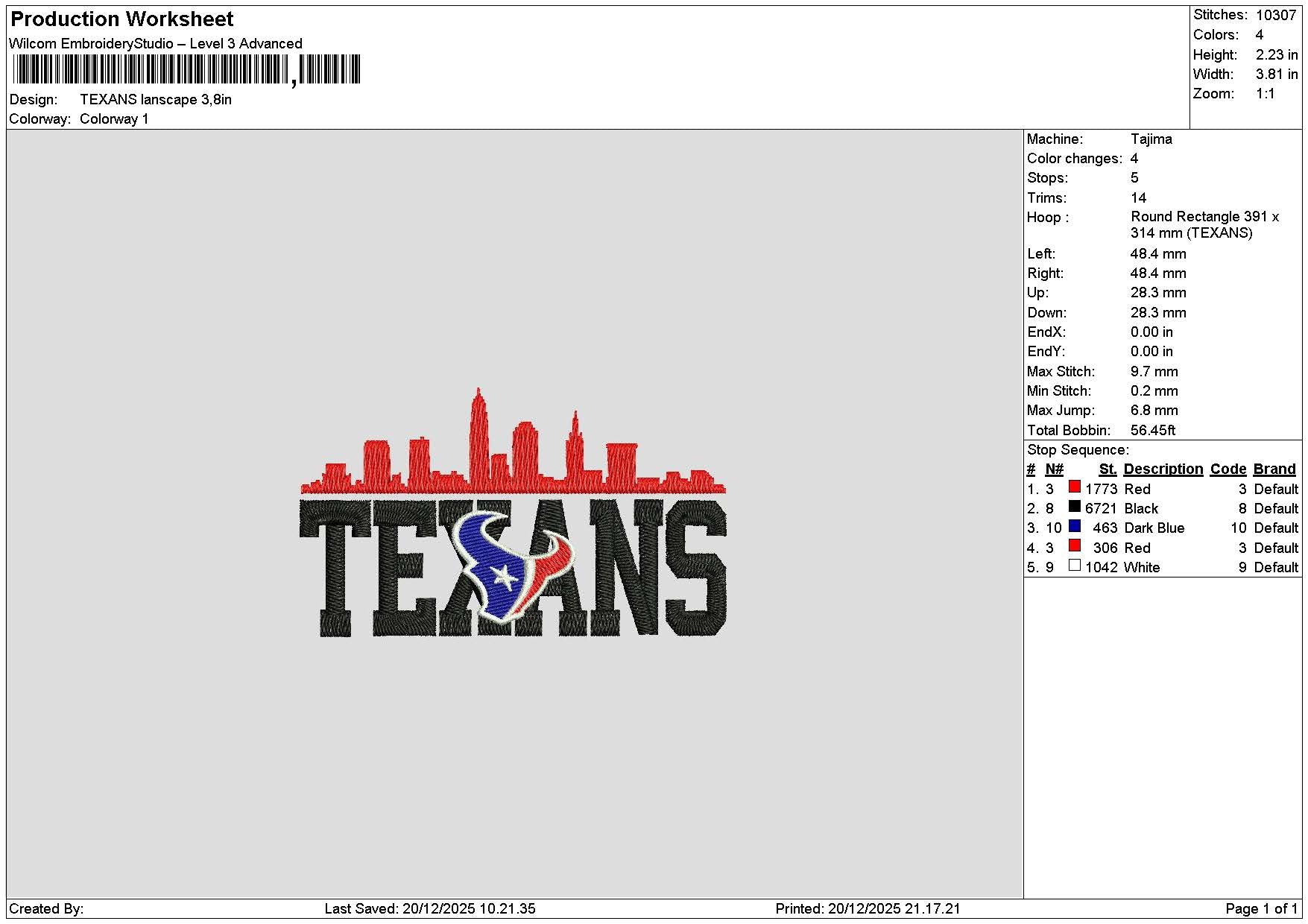Click the Down value "28.3 mm"
1308x924 pixels.
pyautogui.click(x=1158, y=312)
